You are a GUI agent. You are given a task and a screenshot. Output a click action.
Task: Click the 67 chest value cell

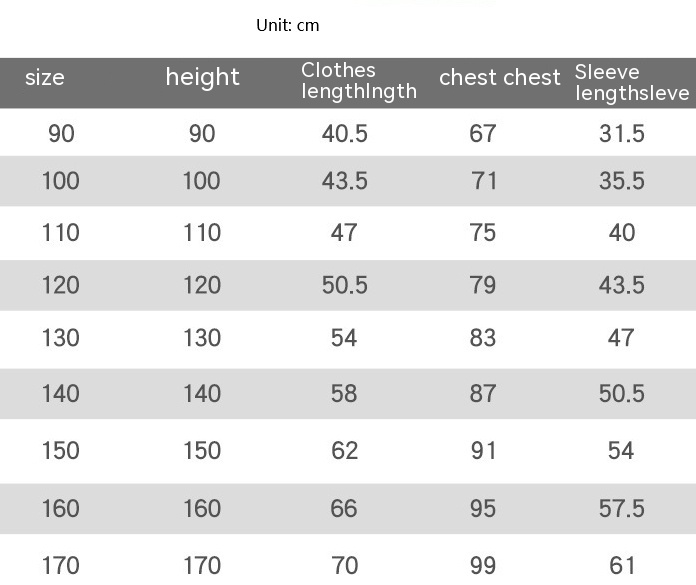482,134
